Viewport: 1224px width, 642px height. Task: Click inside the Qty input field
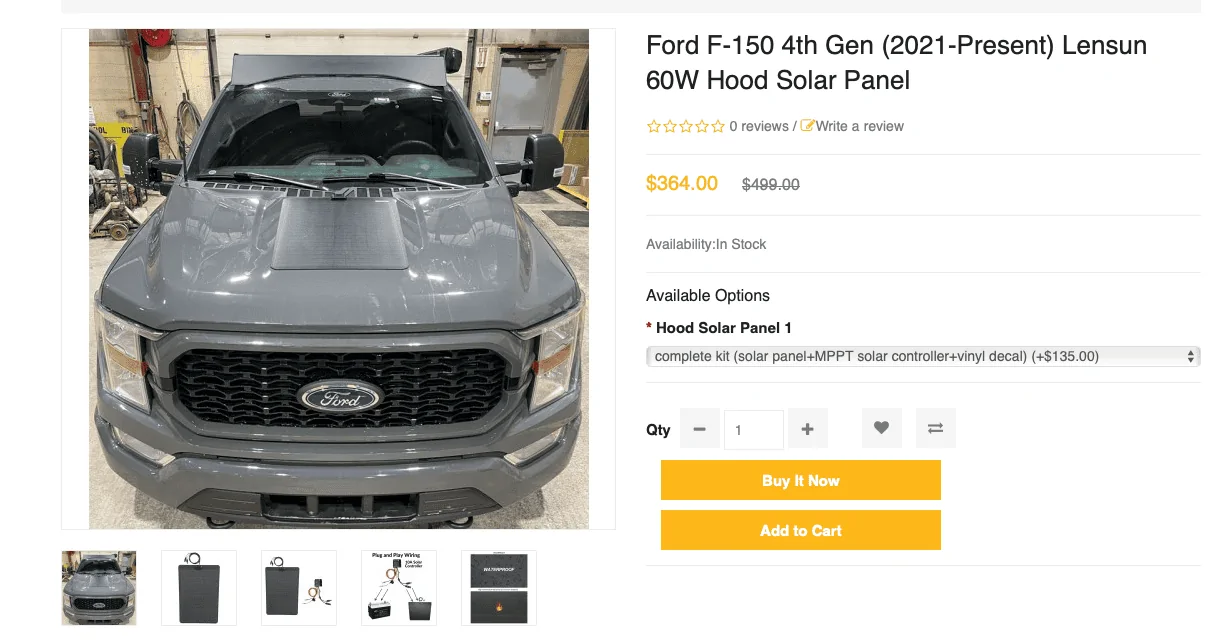[753, 428]
